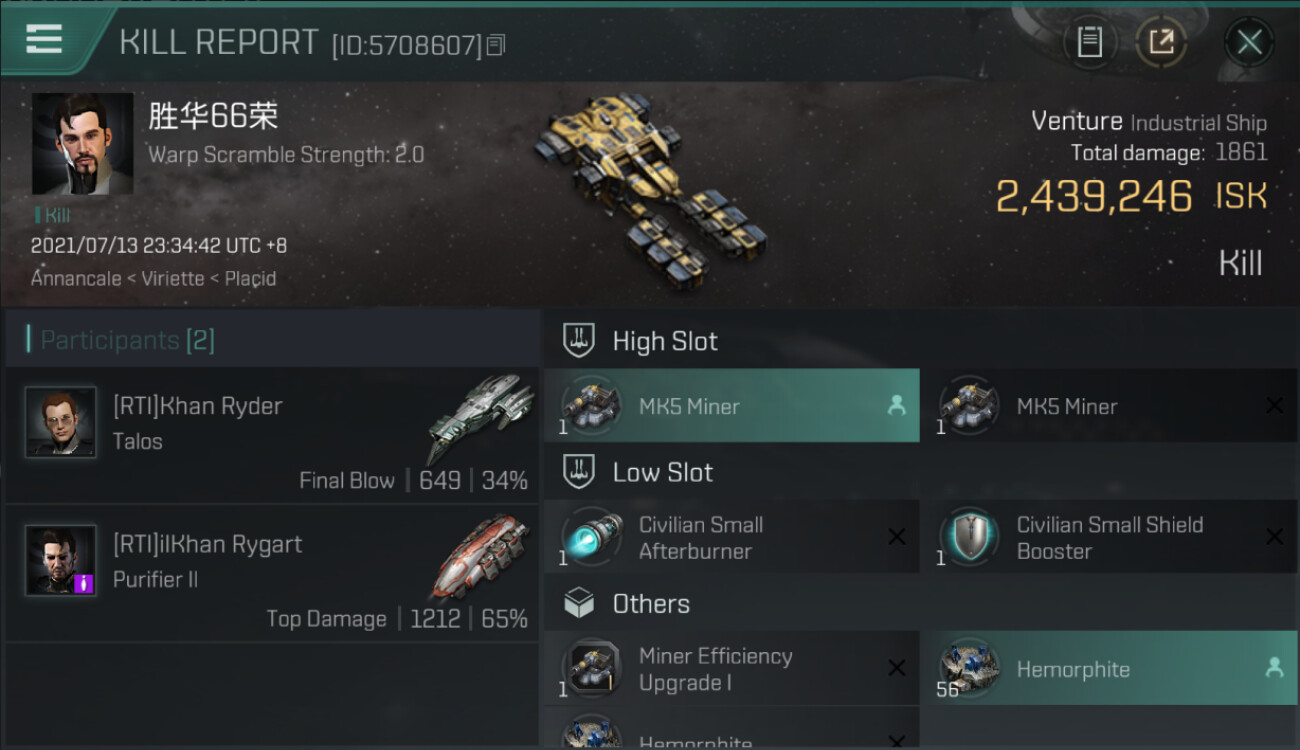1300x750 pixels.
Task: Open Khan Ryder's pilot portrait
Action: pos(61,422)
